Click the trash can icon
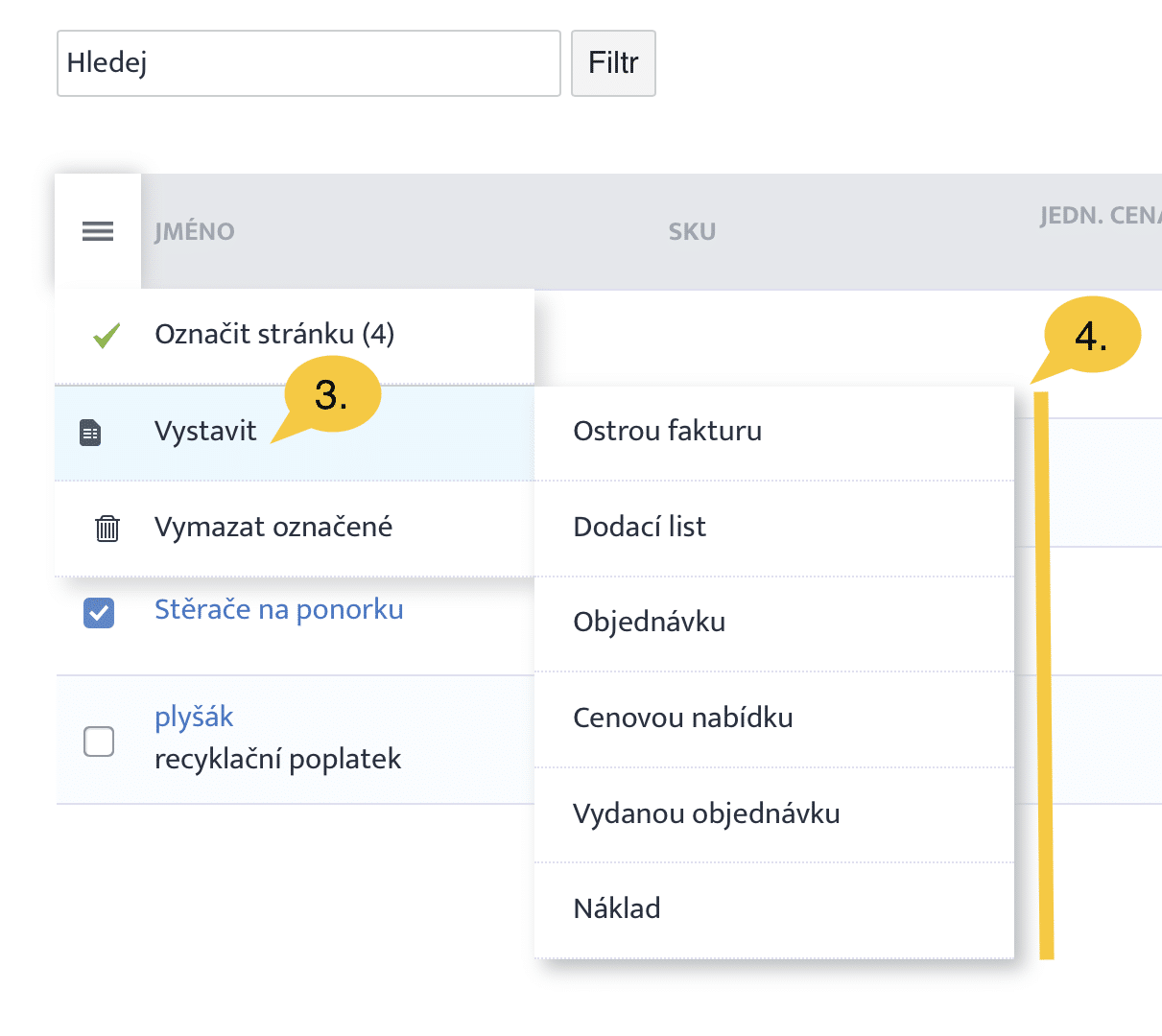The height and width of the screenshot is (1036, 1162). pyautogui.click(x=107, y=529)
